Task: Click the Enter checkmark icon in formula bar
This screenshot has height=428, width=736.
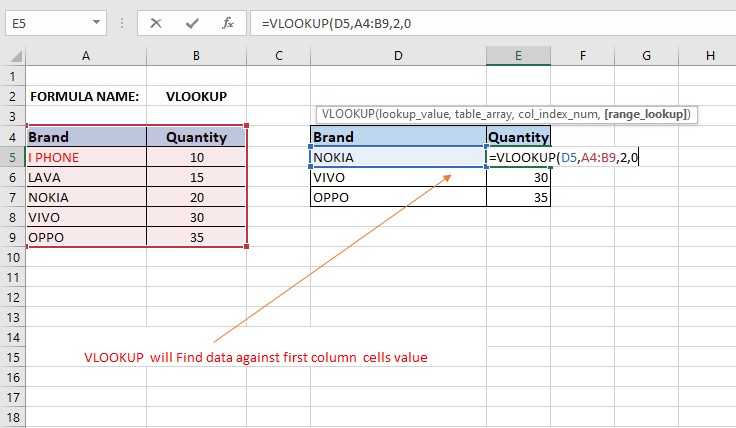Action: 191,23
